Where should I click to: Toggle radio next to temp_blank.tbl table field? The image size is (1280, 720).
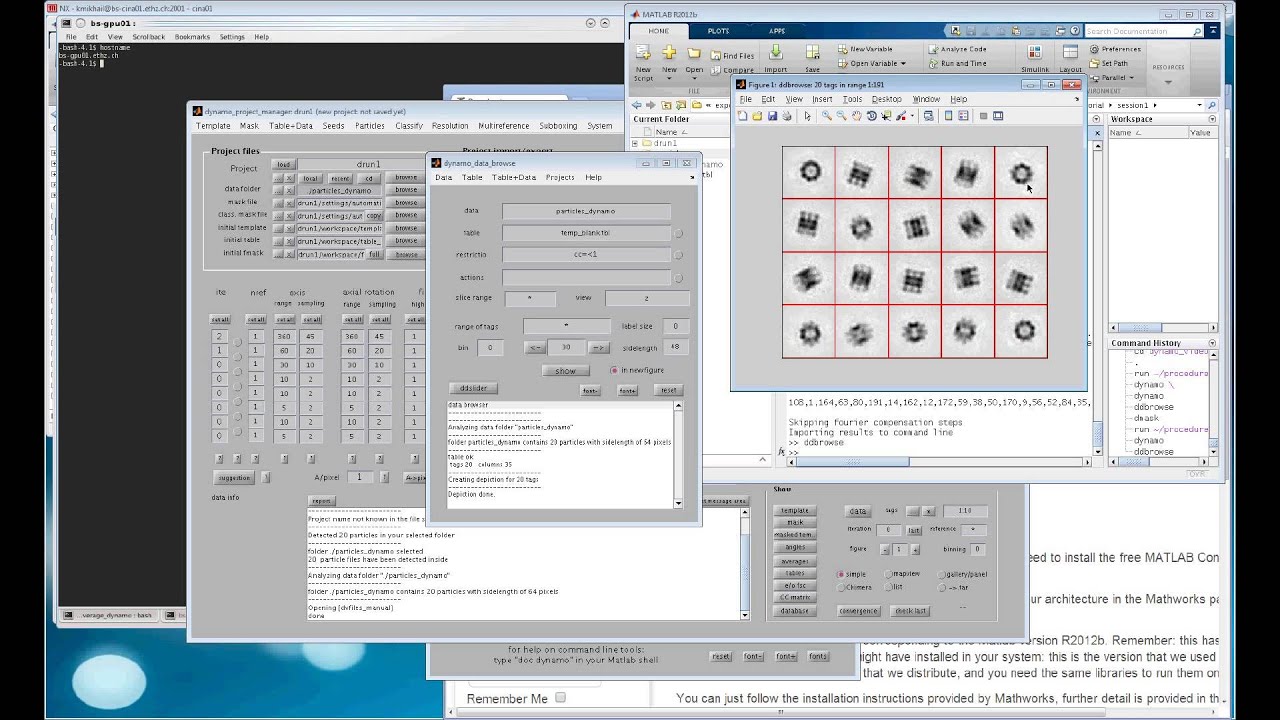[x=678, y=233]
